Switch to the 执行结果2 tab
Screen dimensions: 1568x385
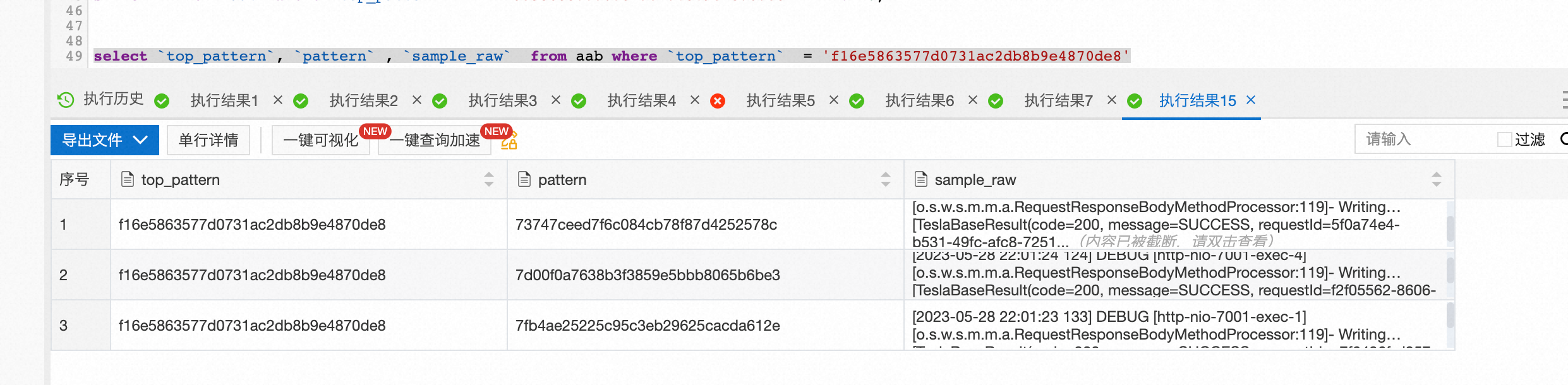coord(364,100)
